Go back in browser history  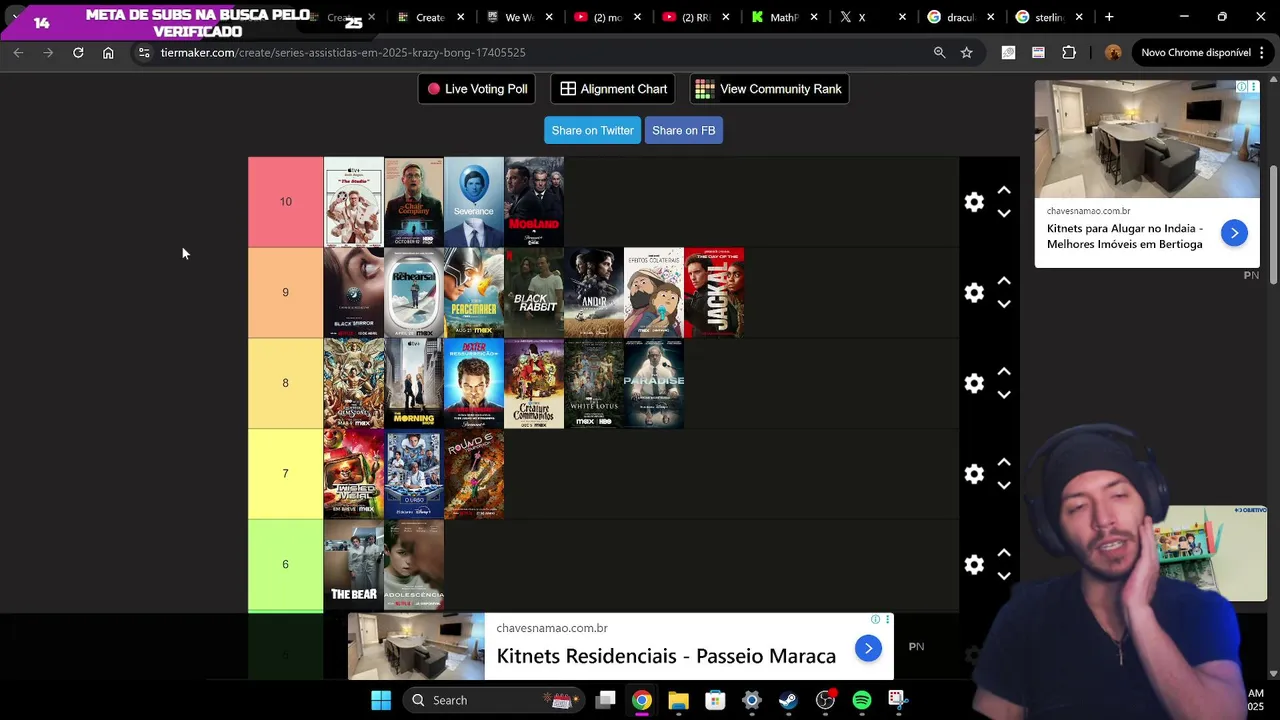[x=18, y=52]
